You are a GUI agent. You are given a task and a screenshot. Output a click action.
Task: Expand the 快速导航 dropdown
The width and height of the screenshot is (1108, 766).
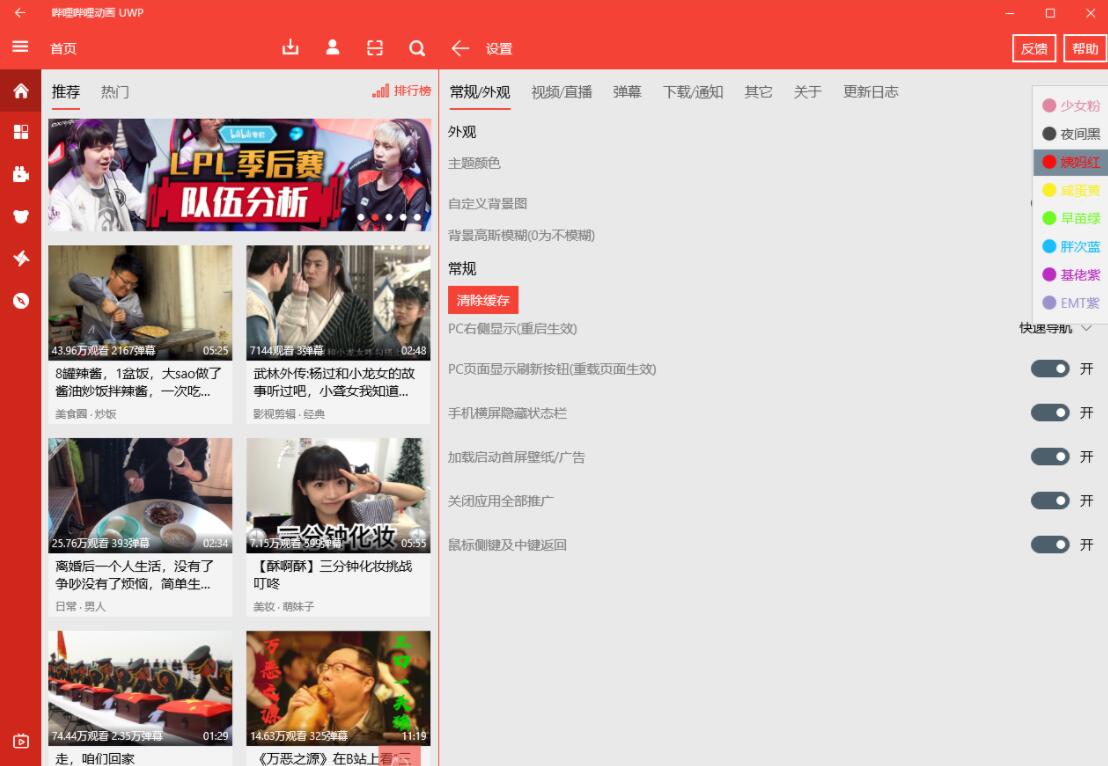(x=1056, y=329)
